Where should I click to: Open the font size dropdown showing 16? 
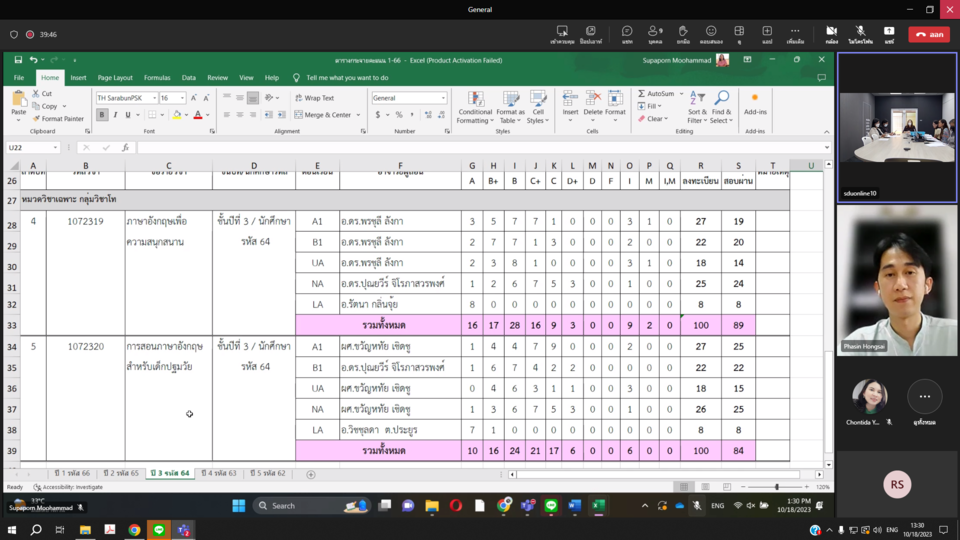click(182, 98)
